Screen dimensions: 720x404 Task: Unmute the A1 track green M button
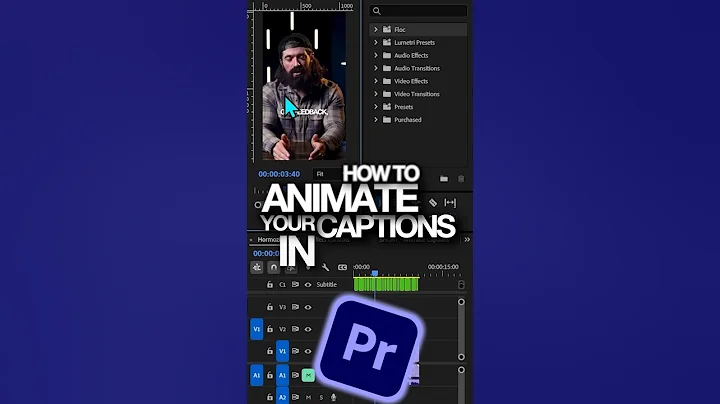[x=308, y=375]
